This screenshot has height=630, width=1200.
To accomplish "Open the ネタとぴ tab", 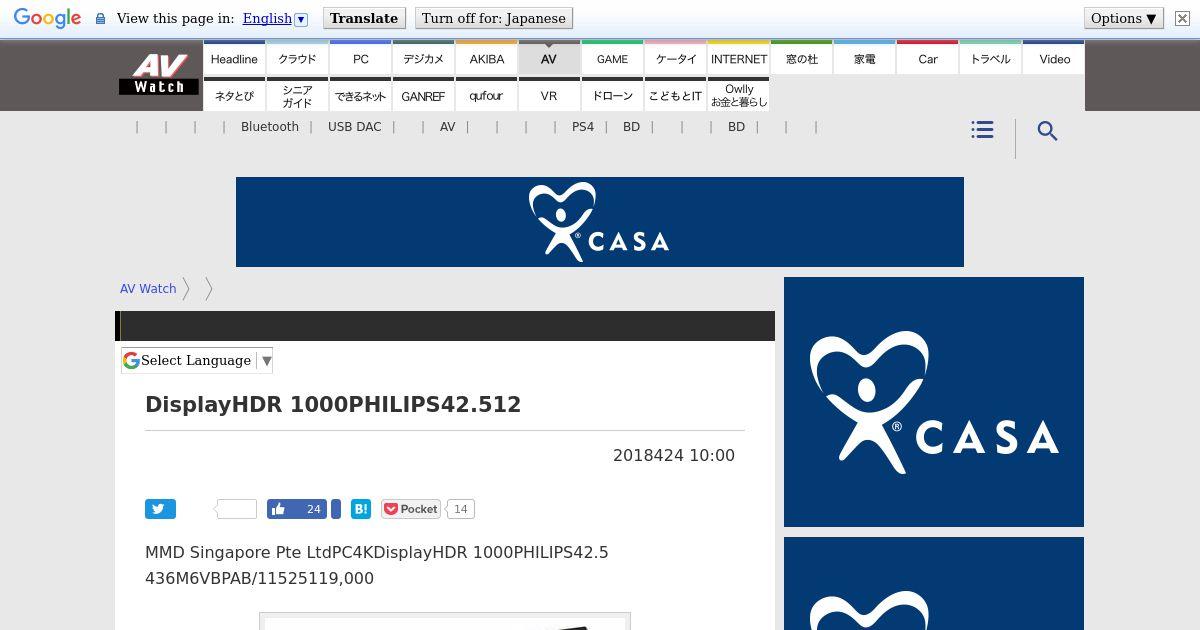I will (234, 95).
